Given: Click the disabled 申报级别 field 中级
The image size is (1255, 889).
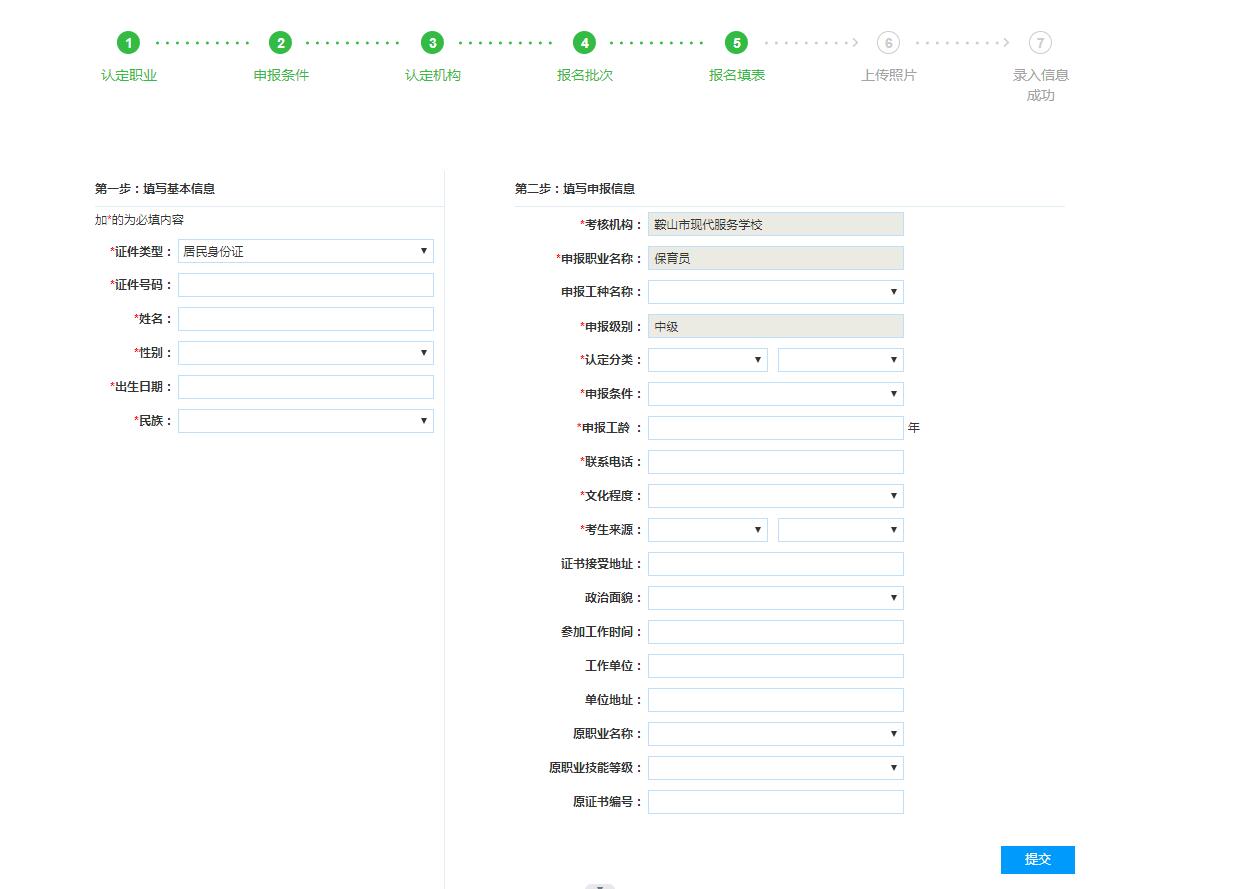Looking at the screenshot, I should (776, 326).
